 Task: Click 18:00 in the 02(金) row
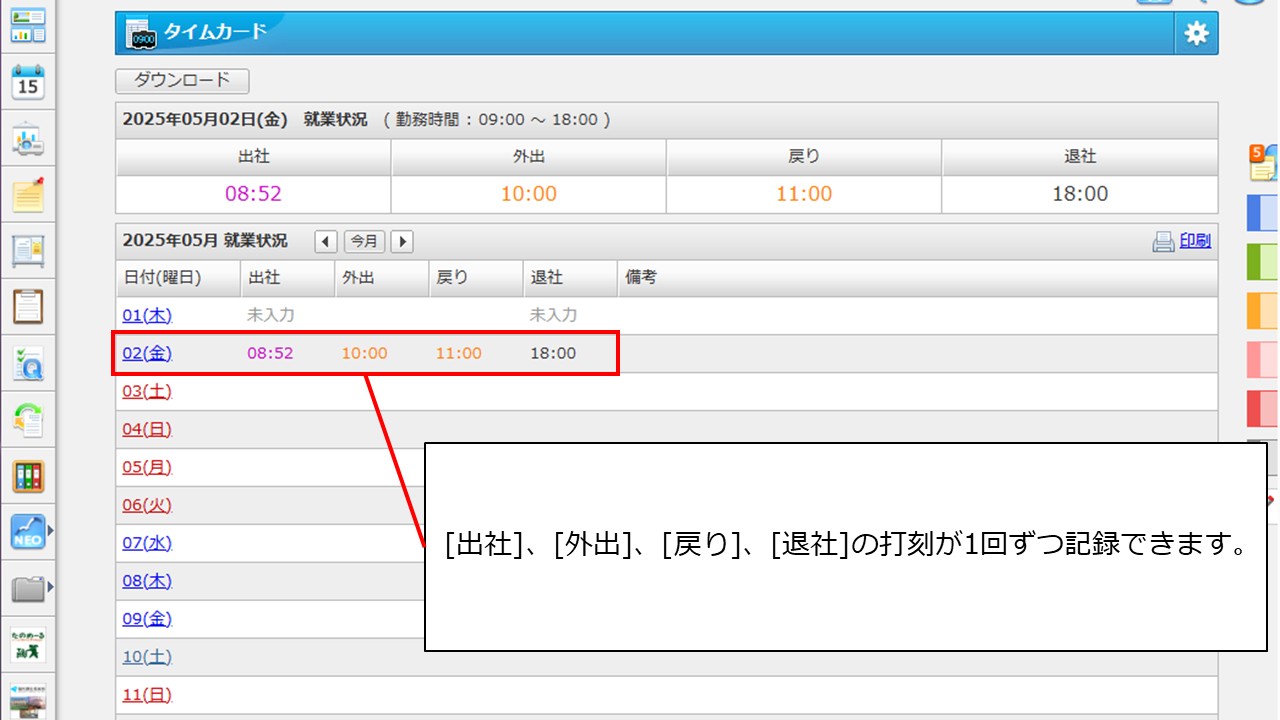click(553, 353)
